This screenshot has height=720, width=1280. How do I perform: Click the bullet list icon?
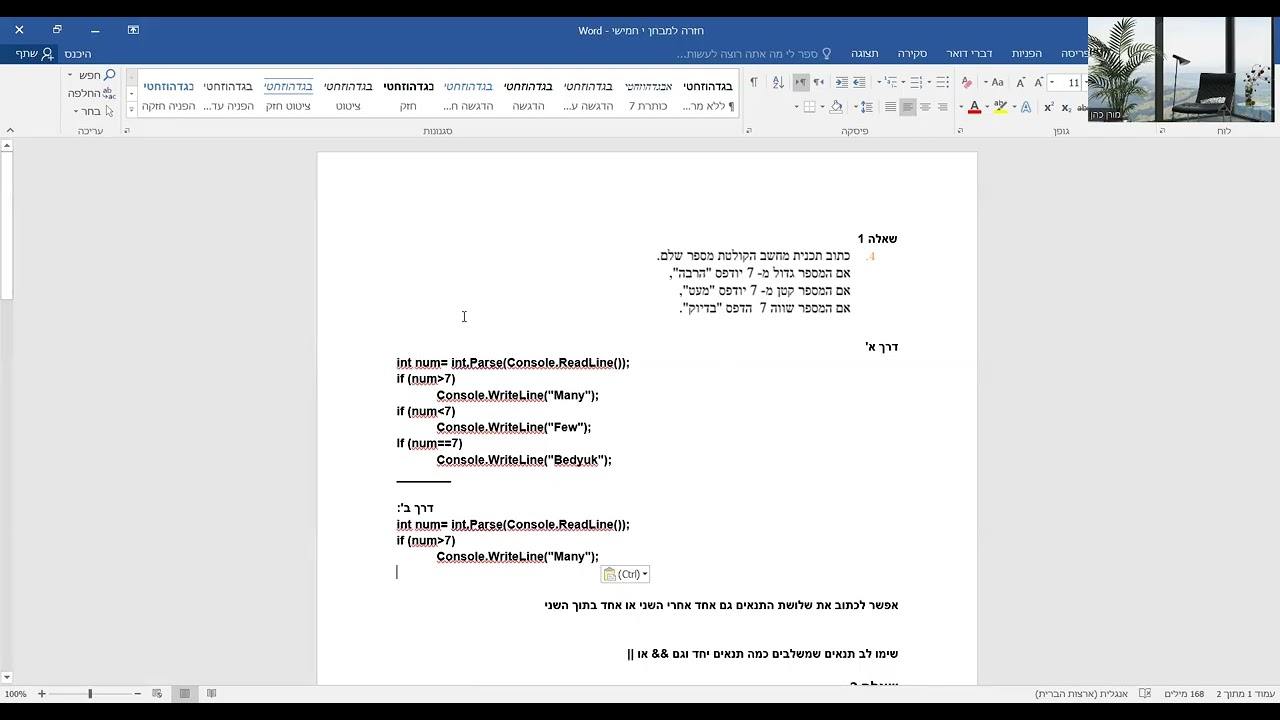coord(942,82)
